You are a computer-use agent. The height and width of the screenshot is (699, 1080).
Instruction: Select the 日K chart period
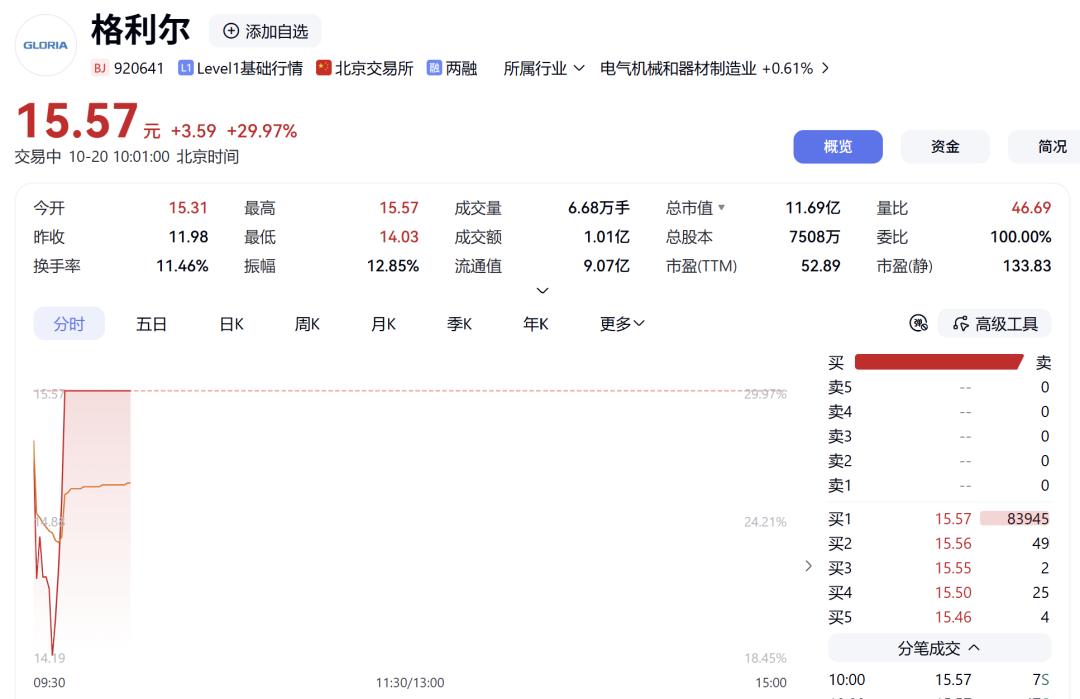coord(231,324)
